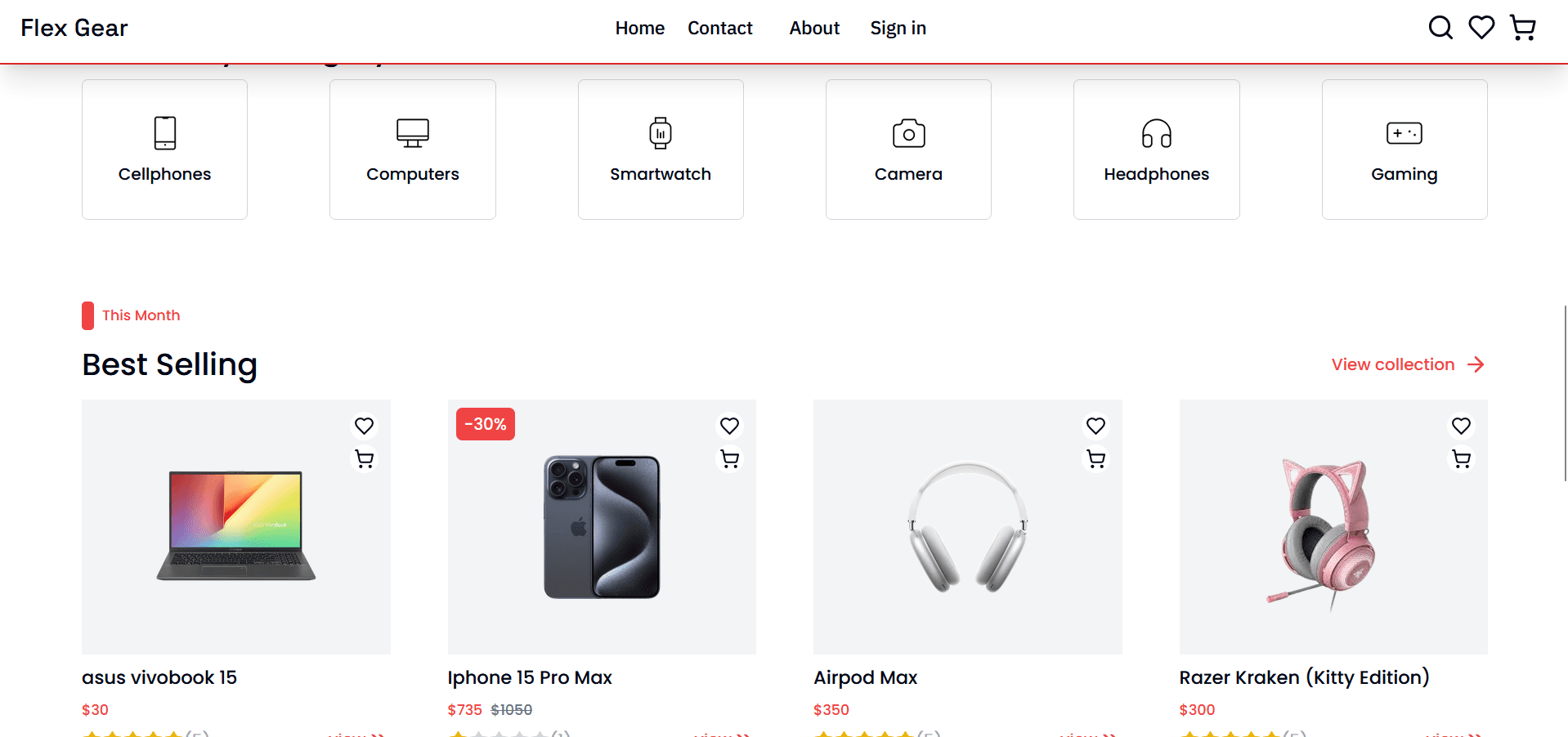Browse the Headphones category card
The width and height of the screenshot is (1568, 737).
pyautogui.click(x=1157, y=150)
